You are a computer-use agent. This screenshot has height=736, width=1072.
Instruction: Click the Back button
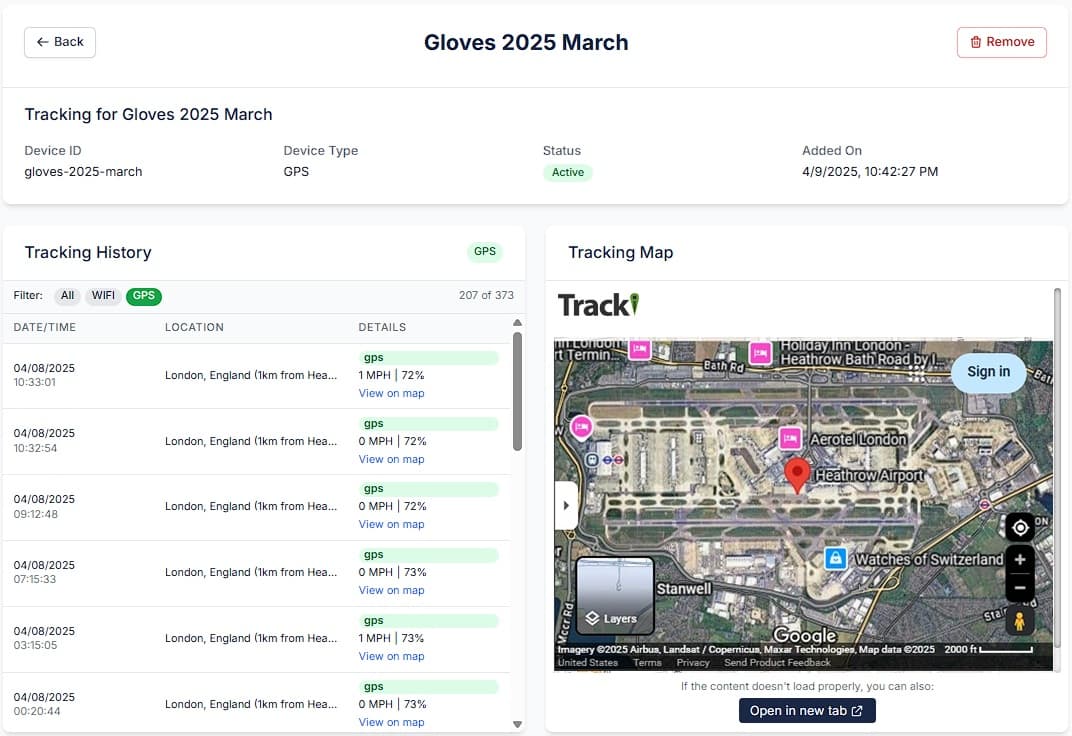tap(60, 42)
